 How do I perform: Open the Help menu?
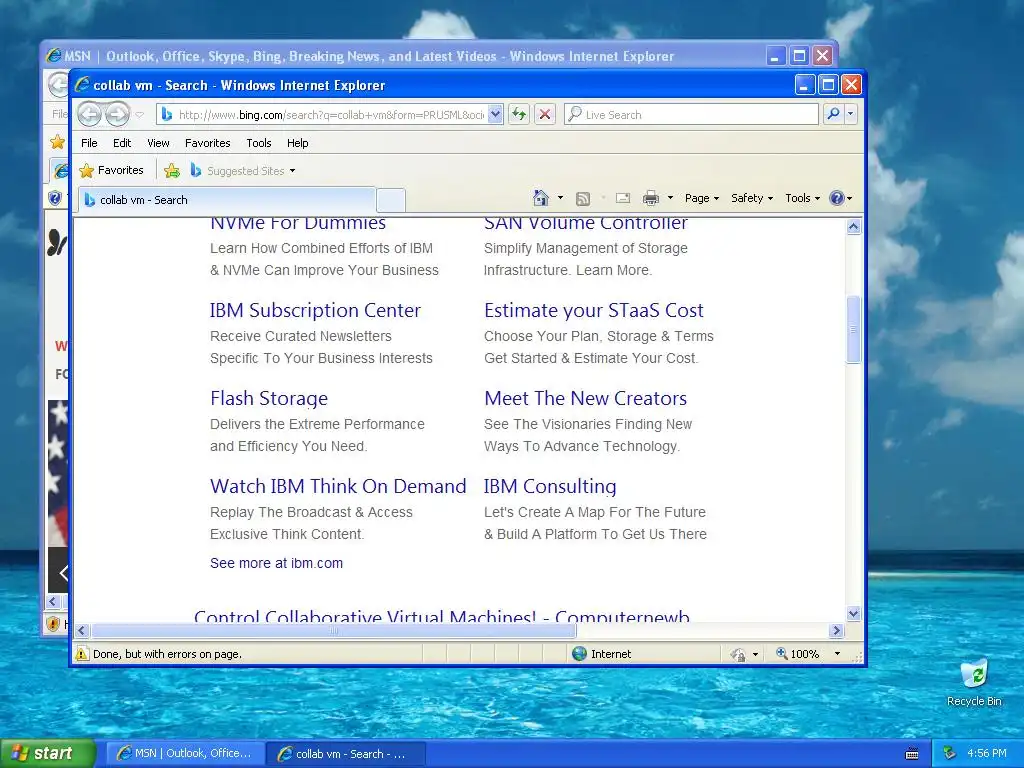297,143
